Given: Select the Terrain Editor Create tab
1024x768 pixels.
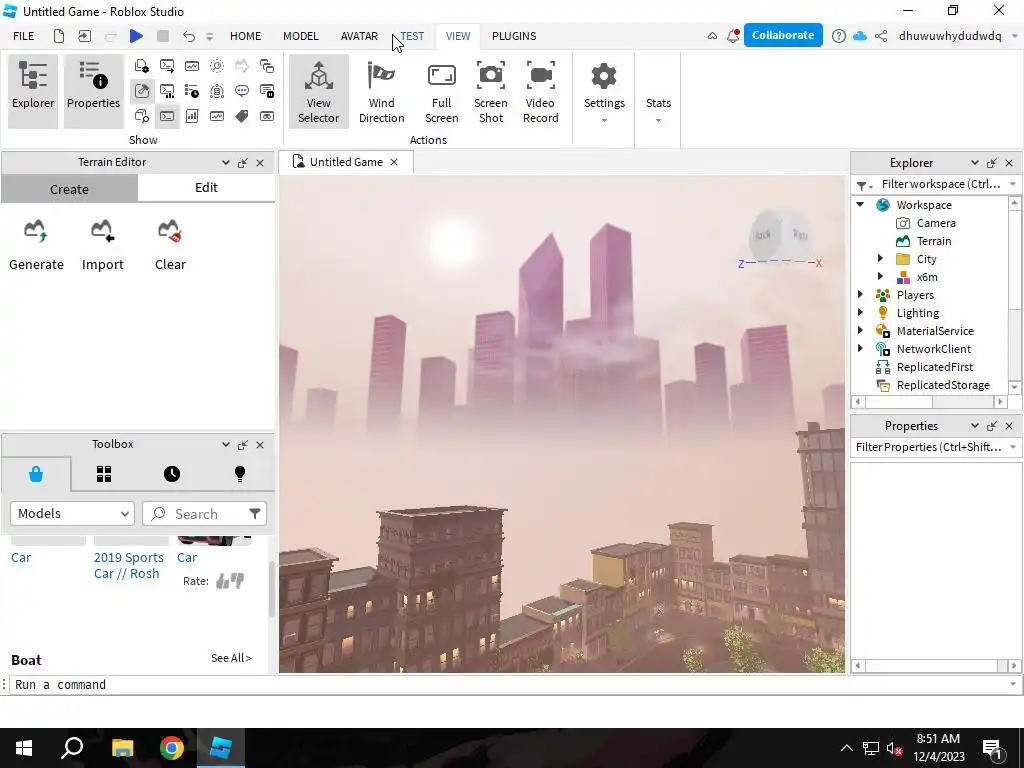Looking at the screenshot, I should click(x=69, y=189).
